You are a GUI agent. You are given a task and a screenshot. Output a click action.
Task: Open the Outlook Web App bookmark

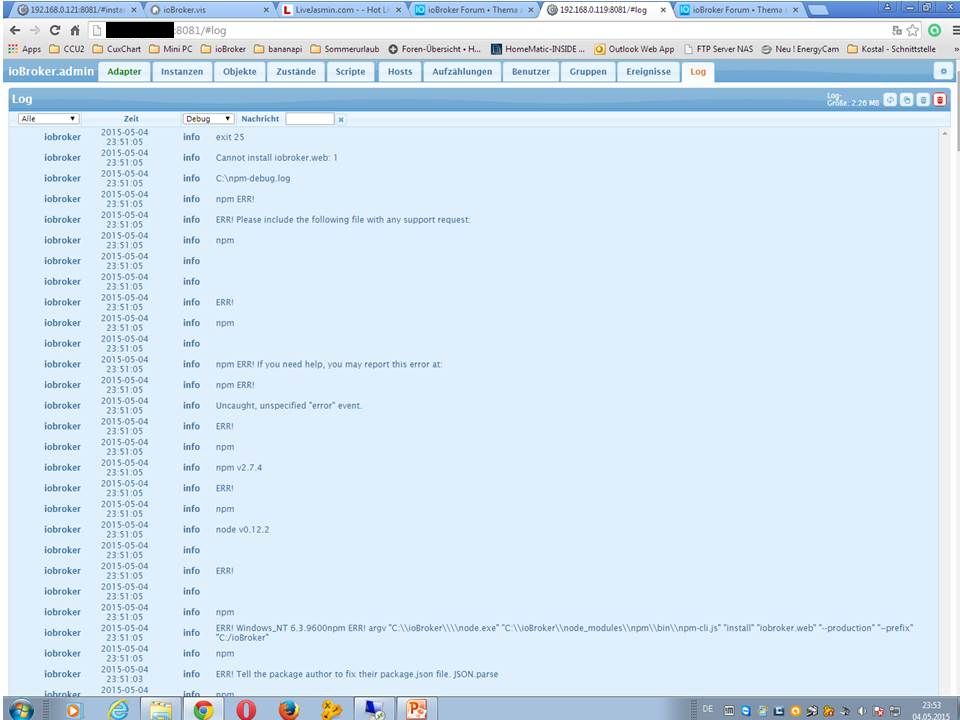point(634,49)
